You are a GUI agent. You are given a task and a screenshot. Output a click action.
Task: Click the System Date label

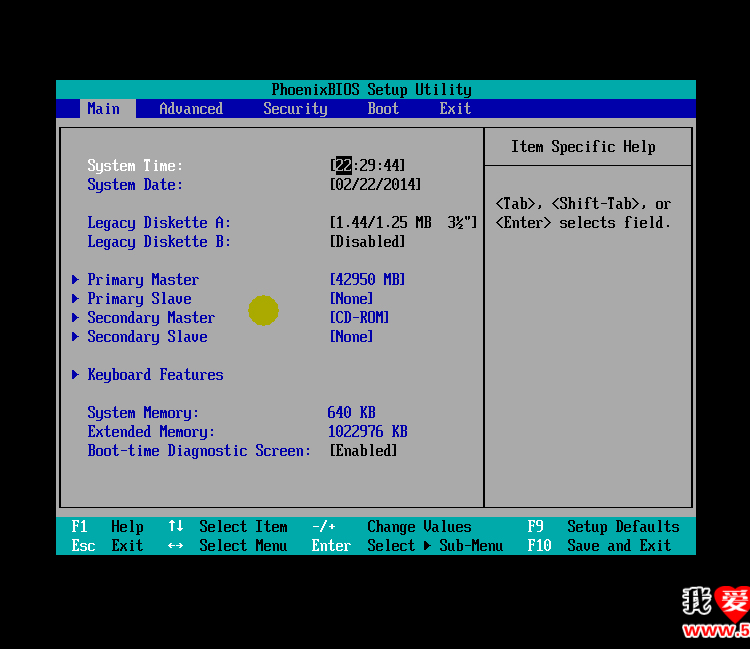135,185
